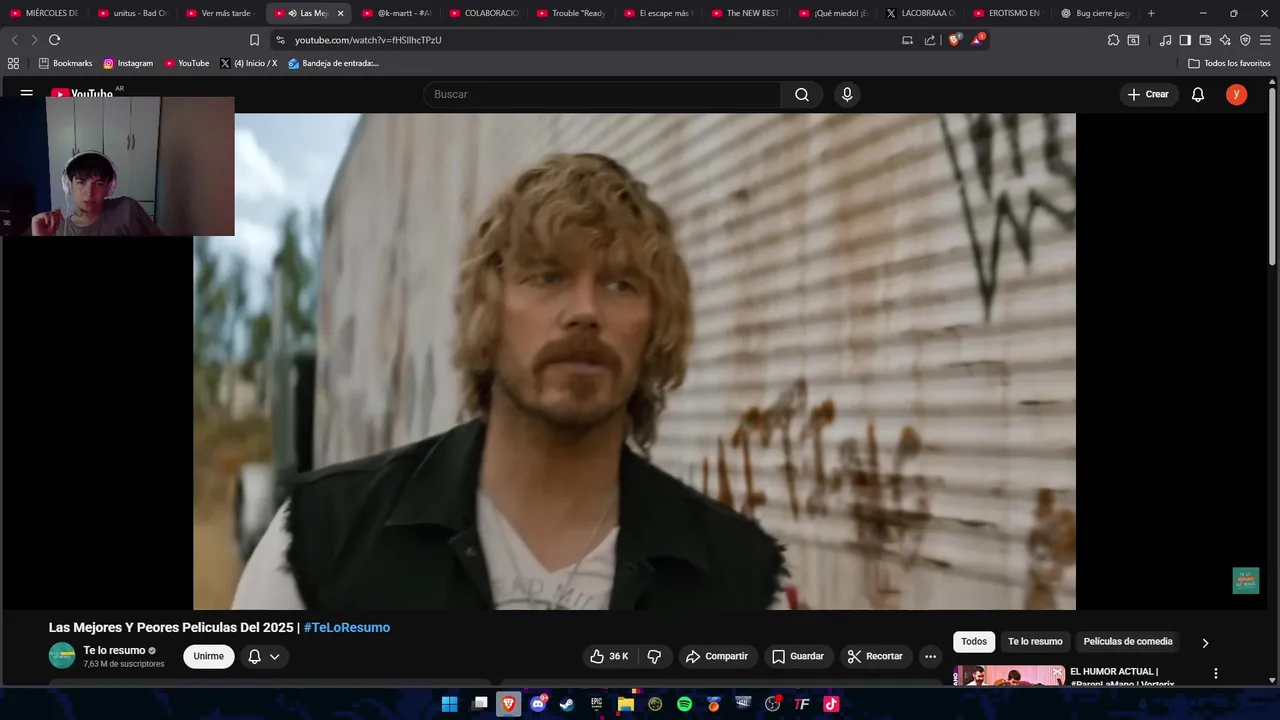Click the Recortar clip button
Screen dimensions: 1280x720
[x=875, y=656]
